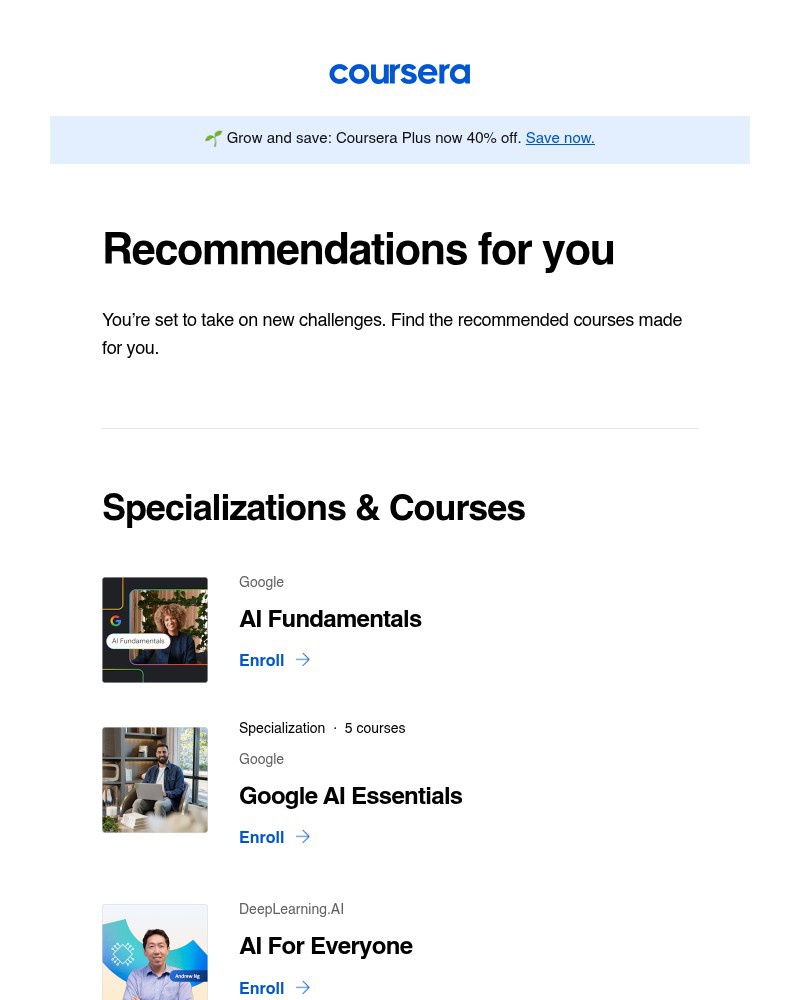Click the arrow icon beside AI For Everyone Enroll
Viewport: 800px width, 1000px height.
302,988
